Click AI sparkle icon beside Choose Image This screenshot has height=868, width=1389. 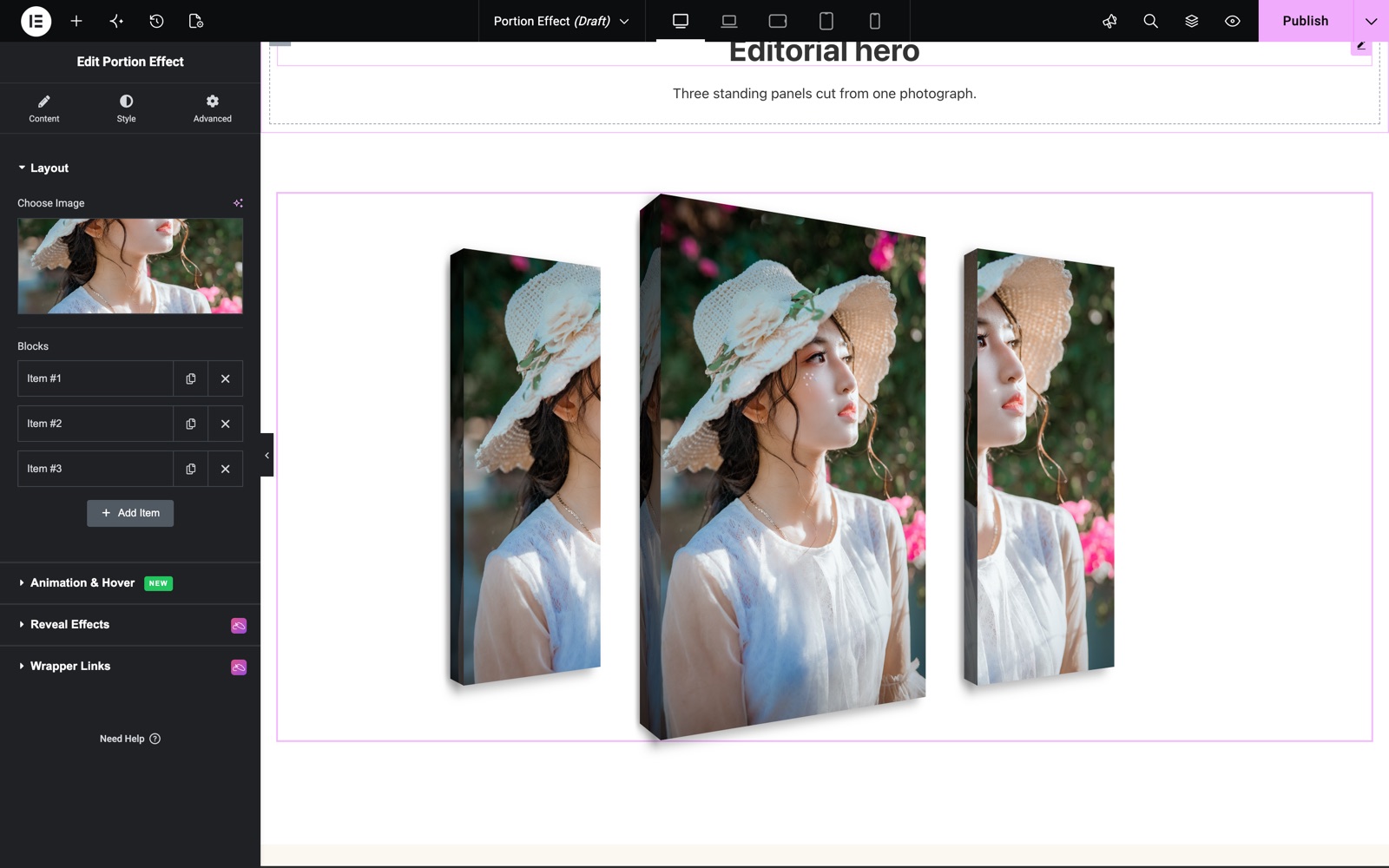coord(238,203)
